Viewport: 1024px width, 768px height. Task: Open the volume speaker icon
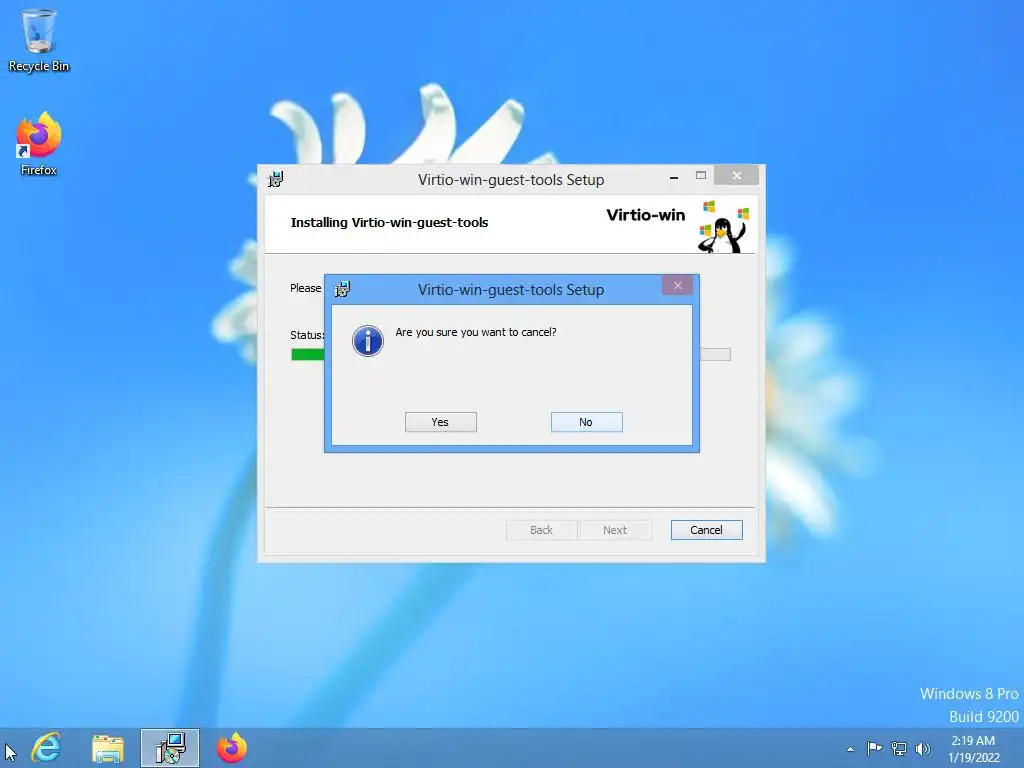click(922, 748)
